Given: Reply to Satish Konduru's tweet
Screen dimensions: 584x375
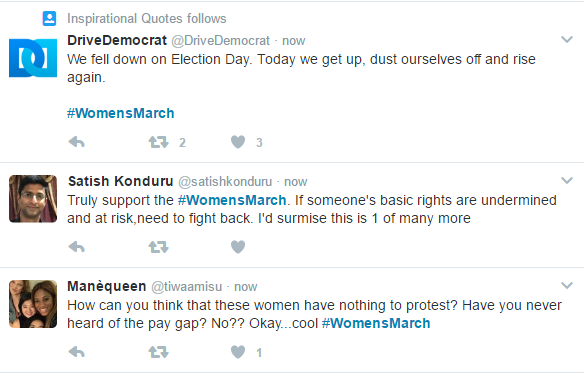Looking at the screenshot, I should 77,247.
